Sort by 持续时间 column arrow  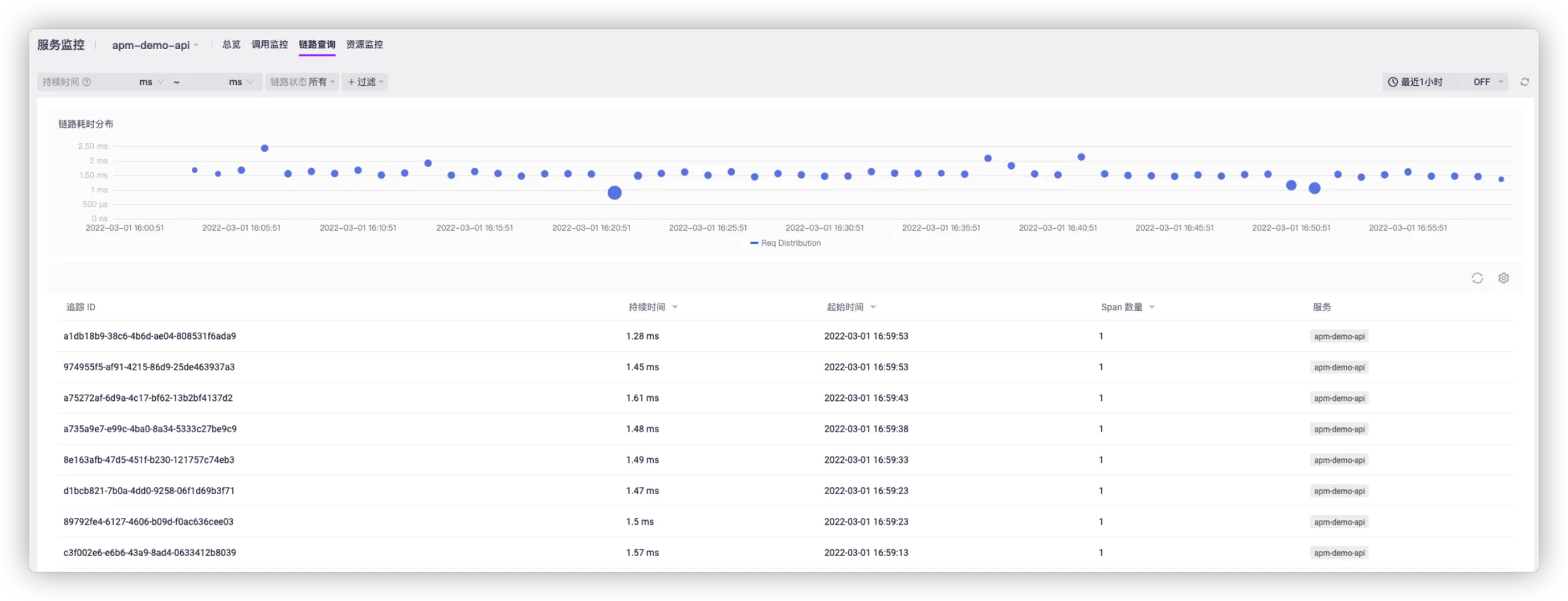tap(674, 308)
